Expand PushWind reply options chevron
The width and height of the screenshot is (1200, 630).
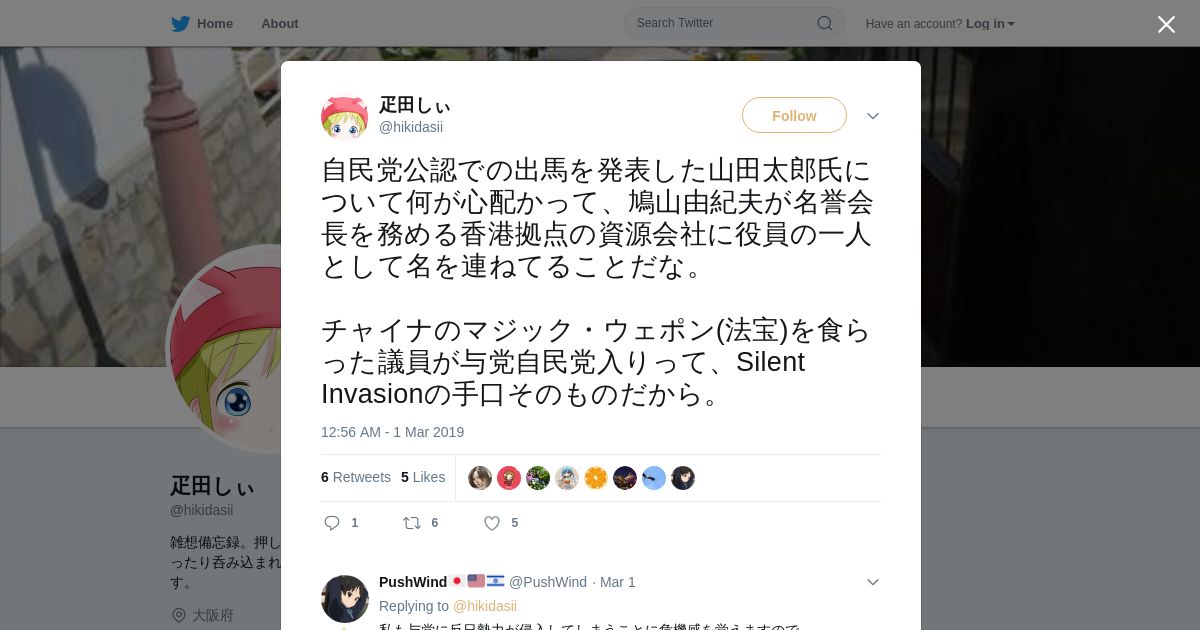click(873, 582)
